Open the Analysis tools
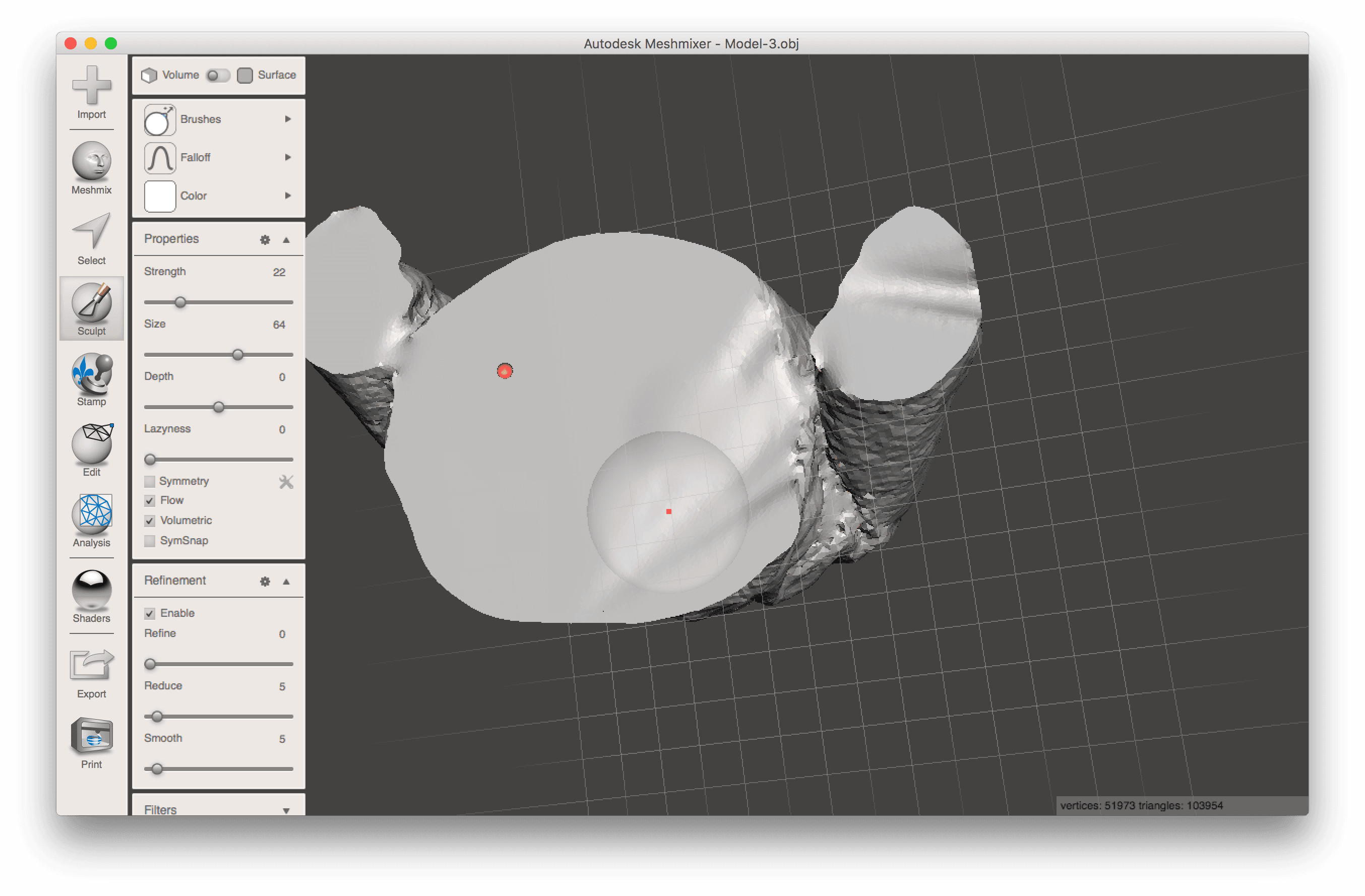1365x896 pixels. click(91, 521)
